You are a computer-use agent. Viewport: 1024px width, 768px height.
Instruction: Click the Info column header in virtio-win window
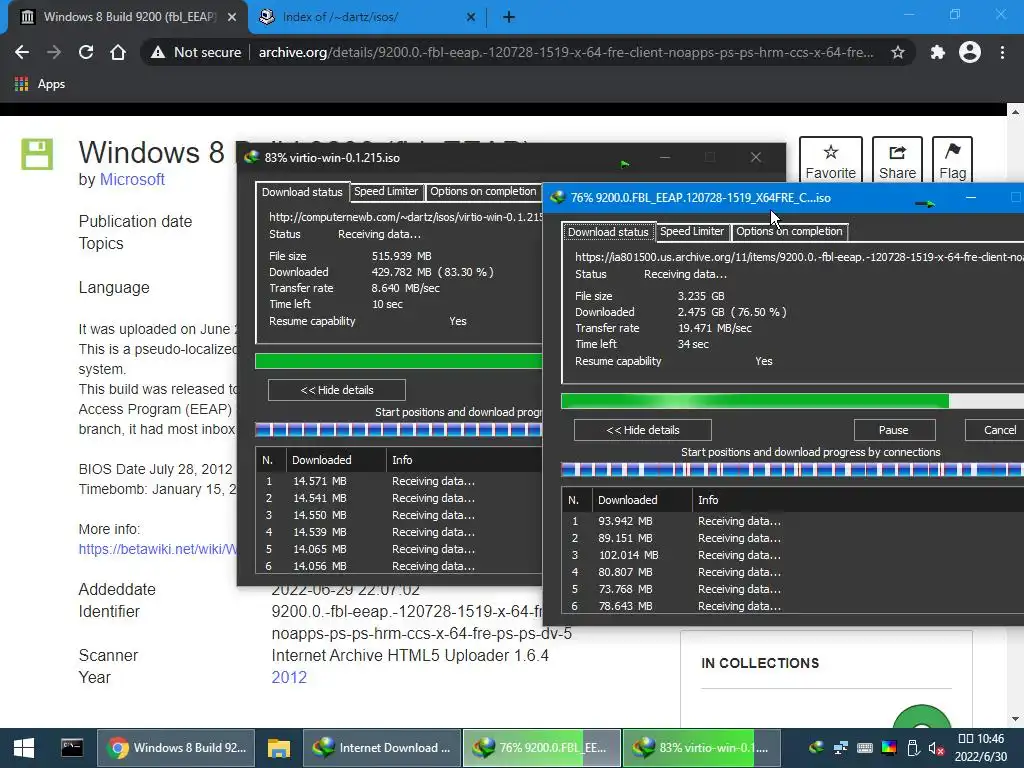click(464, 460)
